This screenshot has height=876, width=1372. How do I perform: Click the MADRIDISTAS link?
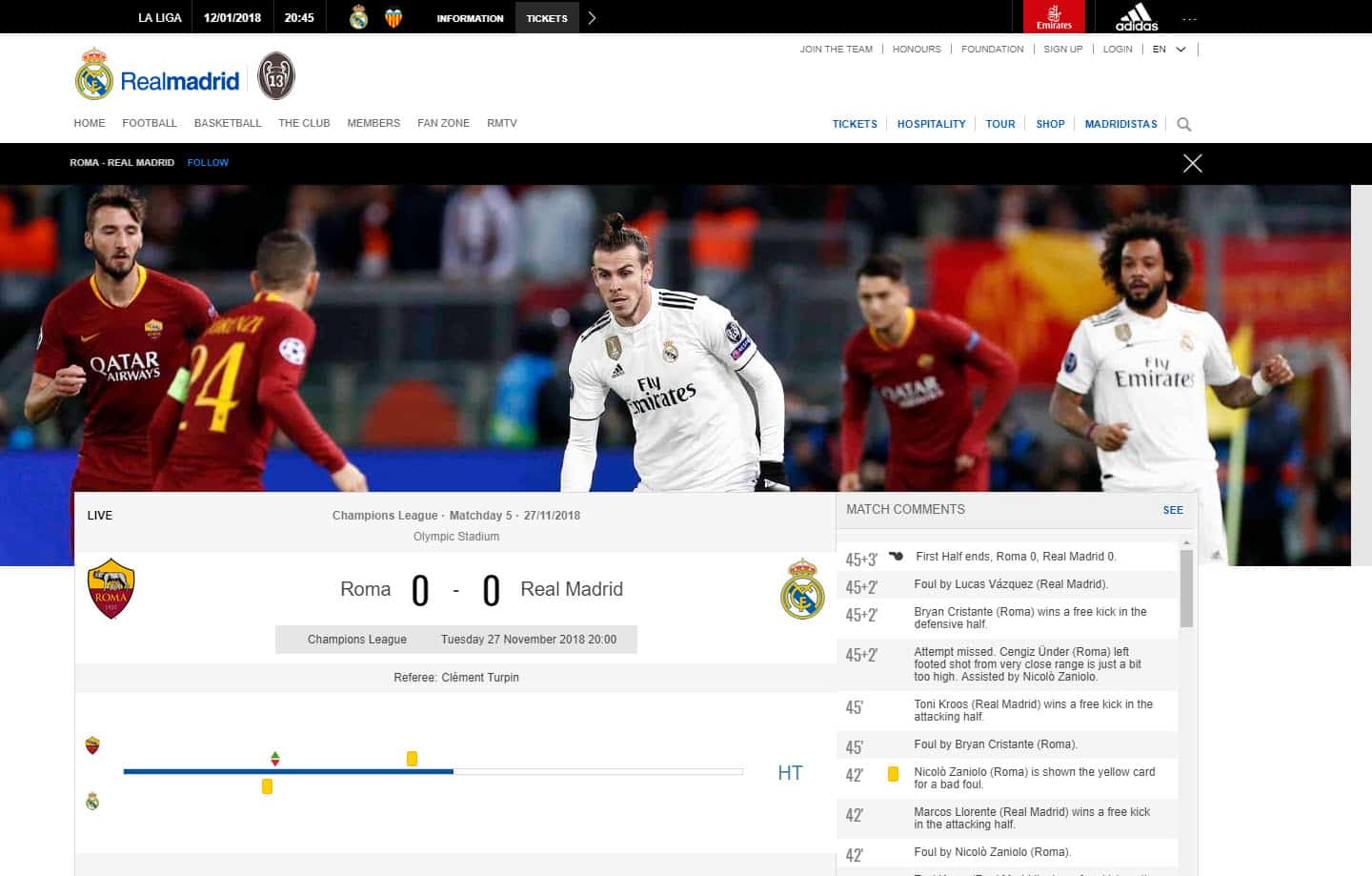tap(1120, 124)
